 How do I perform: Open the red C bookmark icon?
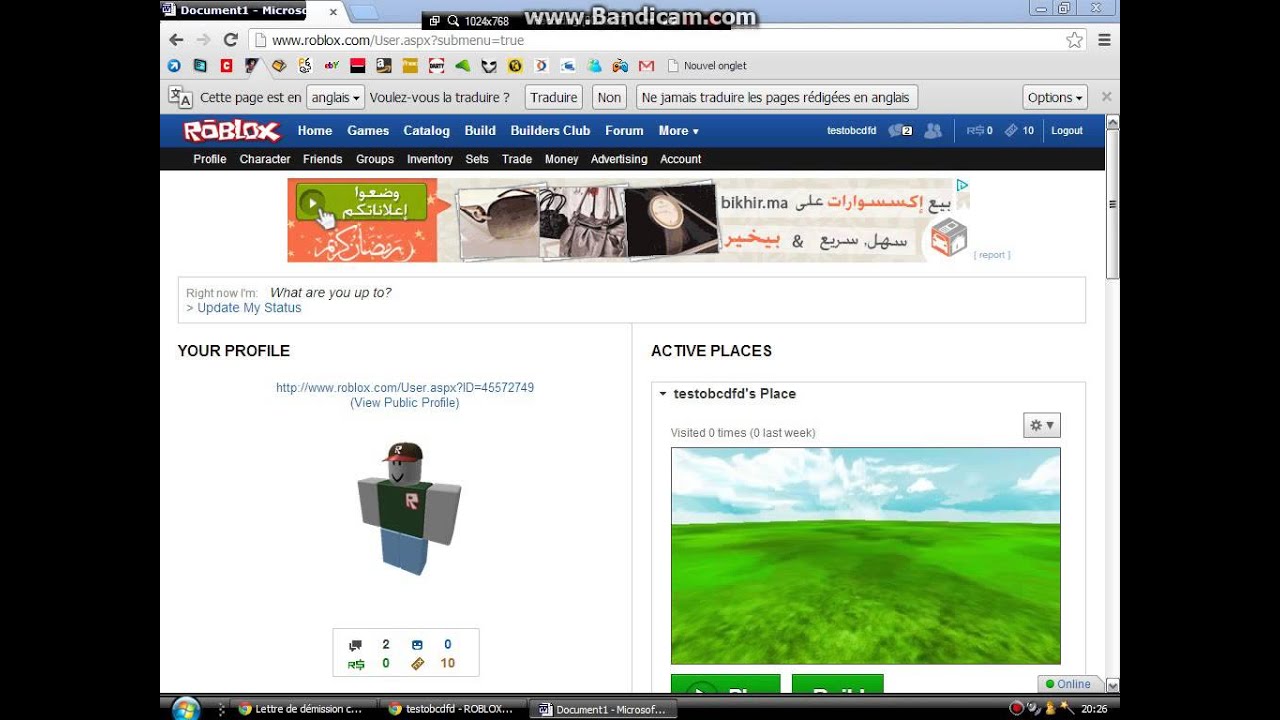pos(227,66)
